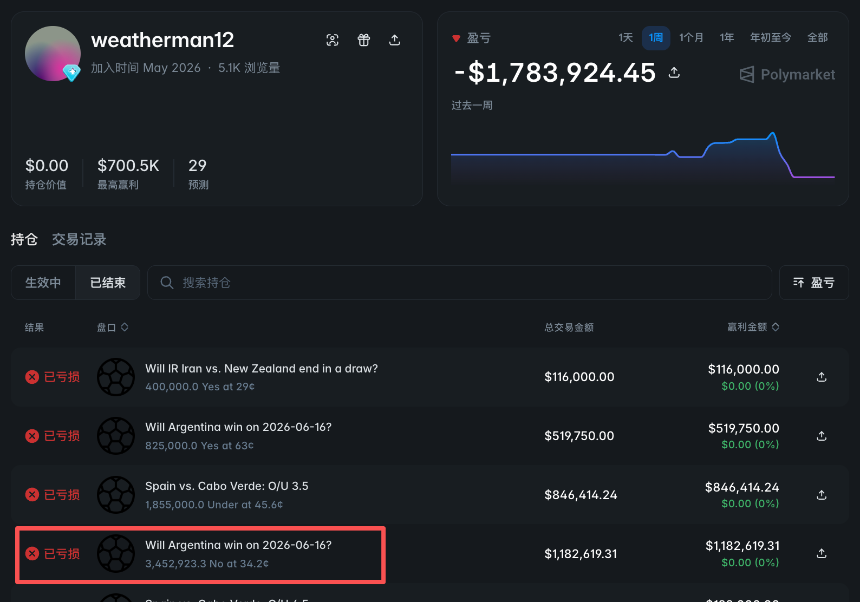The height and width of the screenshot is (602, 860).
Task: Share the Spain vs. Cabo Verde O/U 3.5 position
Action: point(821,495)
